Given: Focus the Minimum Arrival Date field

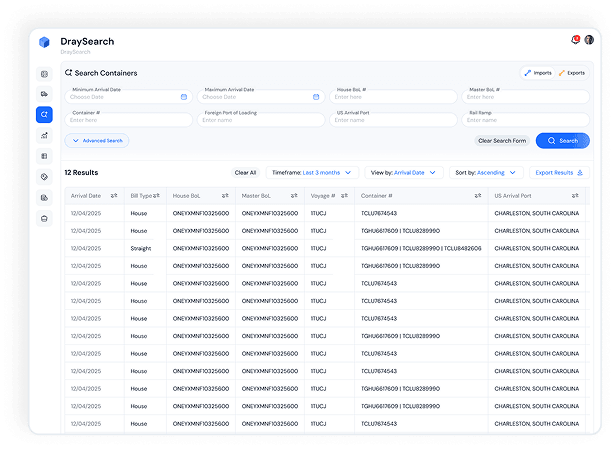Looking at the screenshot, I should [x=129, y=97].
